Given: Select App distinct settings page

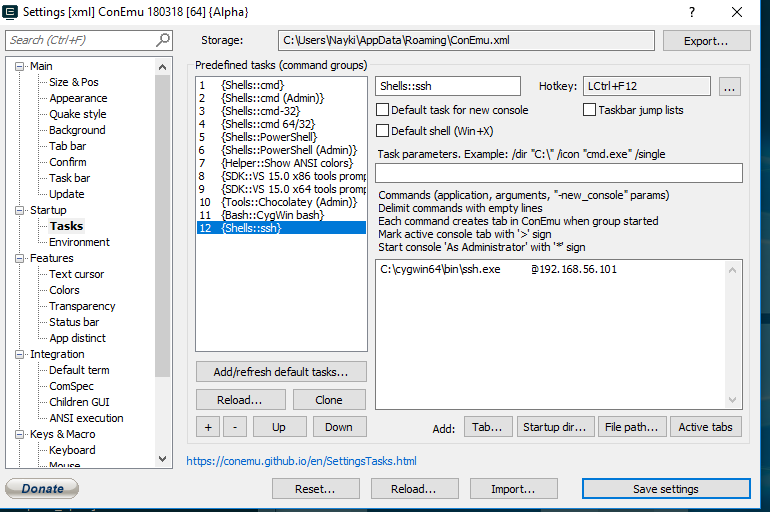Looking at the screenshot, I should coord(77,338).
